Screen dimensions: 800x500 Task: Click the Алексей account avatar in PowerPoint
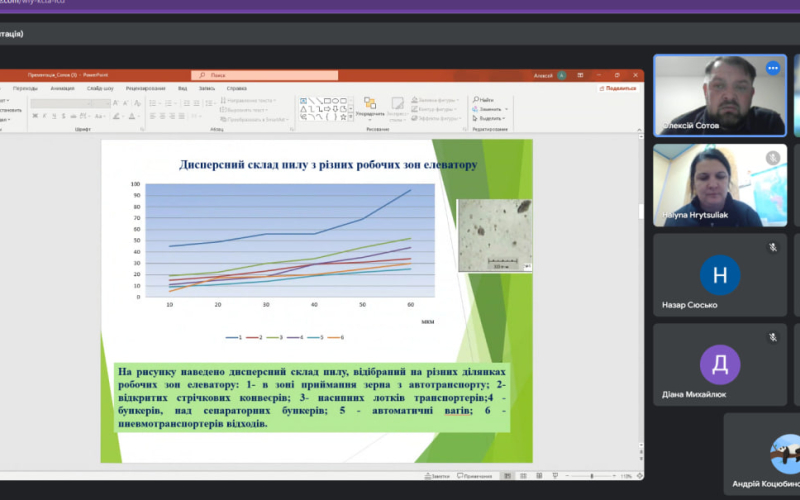point(562,75)
